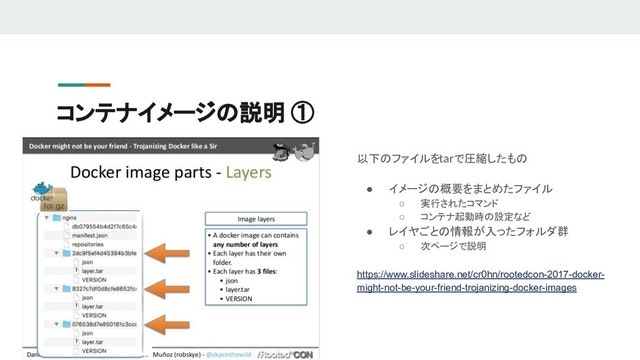Click the Docker whale mascots in the slide header

coord(294,152)
